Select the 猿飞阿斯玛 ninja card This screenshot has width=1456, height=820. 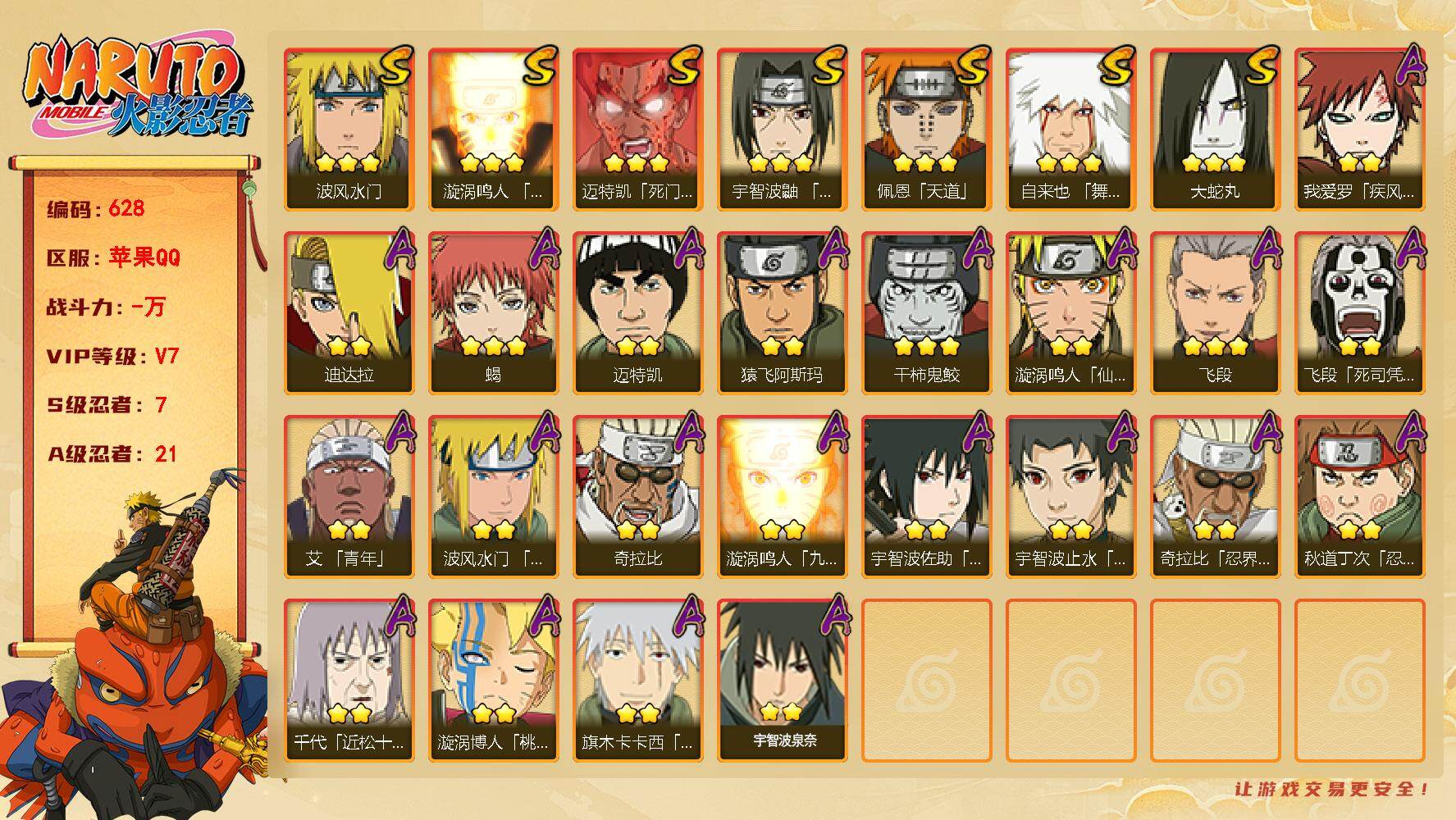point(782,313)
